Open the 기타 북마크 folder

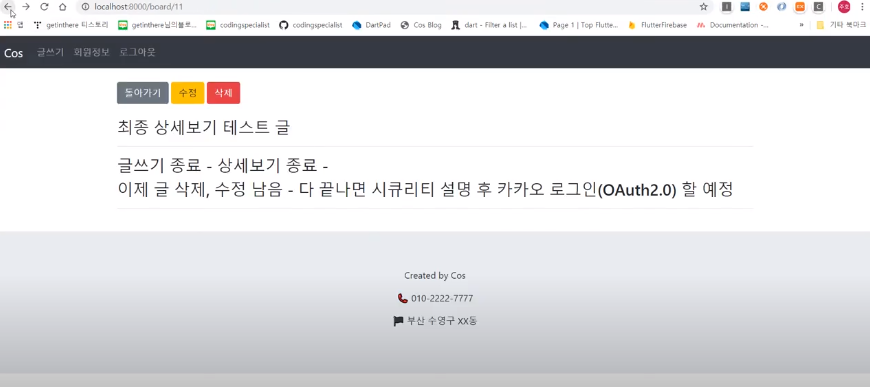[x=841, y=25]
